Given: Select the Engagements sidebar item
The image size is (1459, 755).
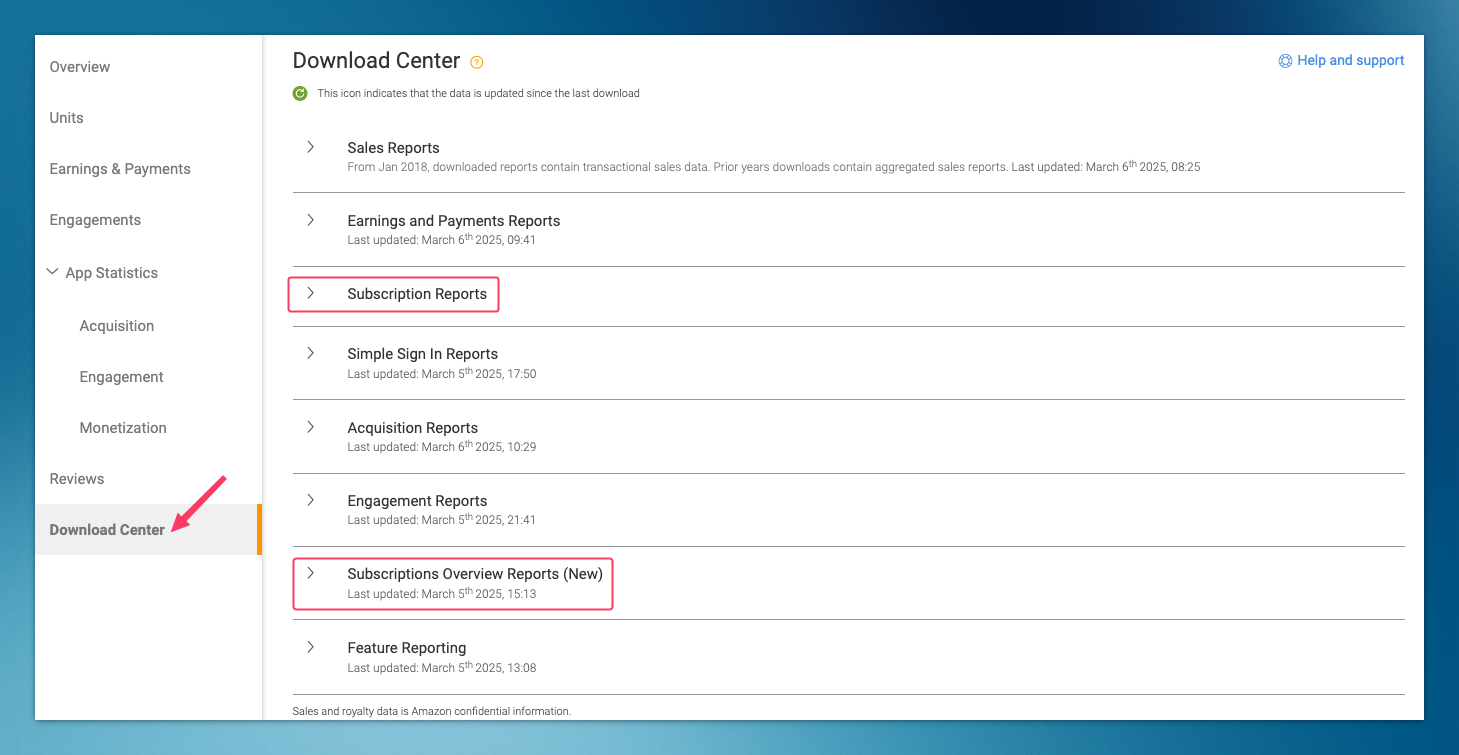Looking at the screenshot, I should (x=95, y=219).
